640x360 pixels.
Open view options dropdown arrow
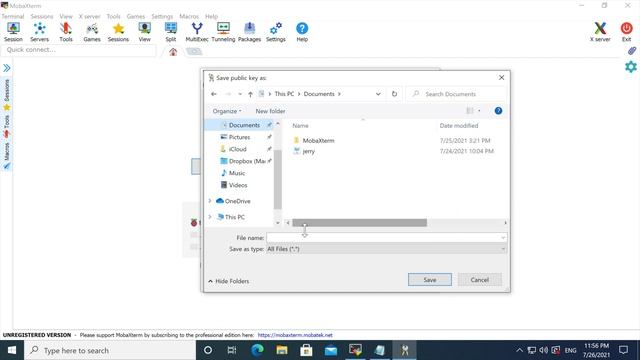click(x=479, y=111)
